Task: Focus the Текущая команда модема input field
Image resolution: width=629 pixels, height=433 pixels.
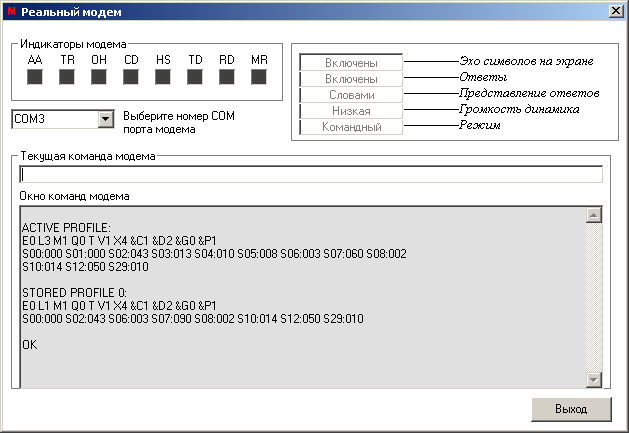Action: tap(311, 175)
